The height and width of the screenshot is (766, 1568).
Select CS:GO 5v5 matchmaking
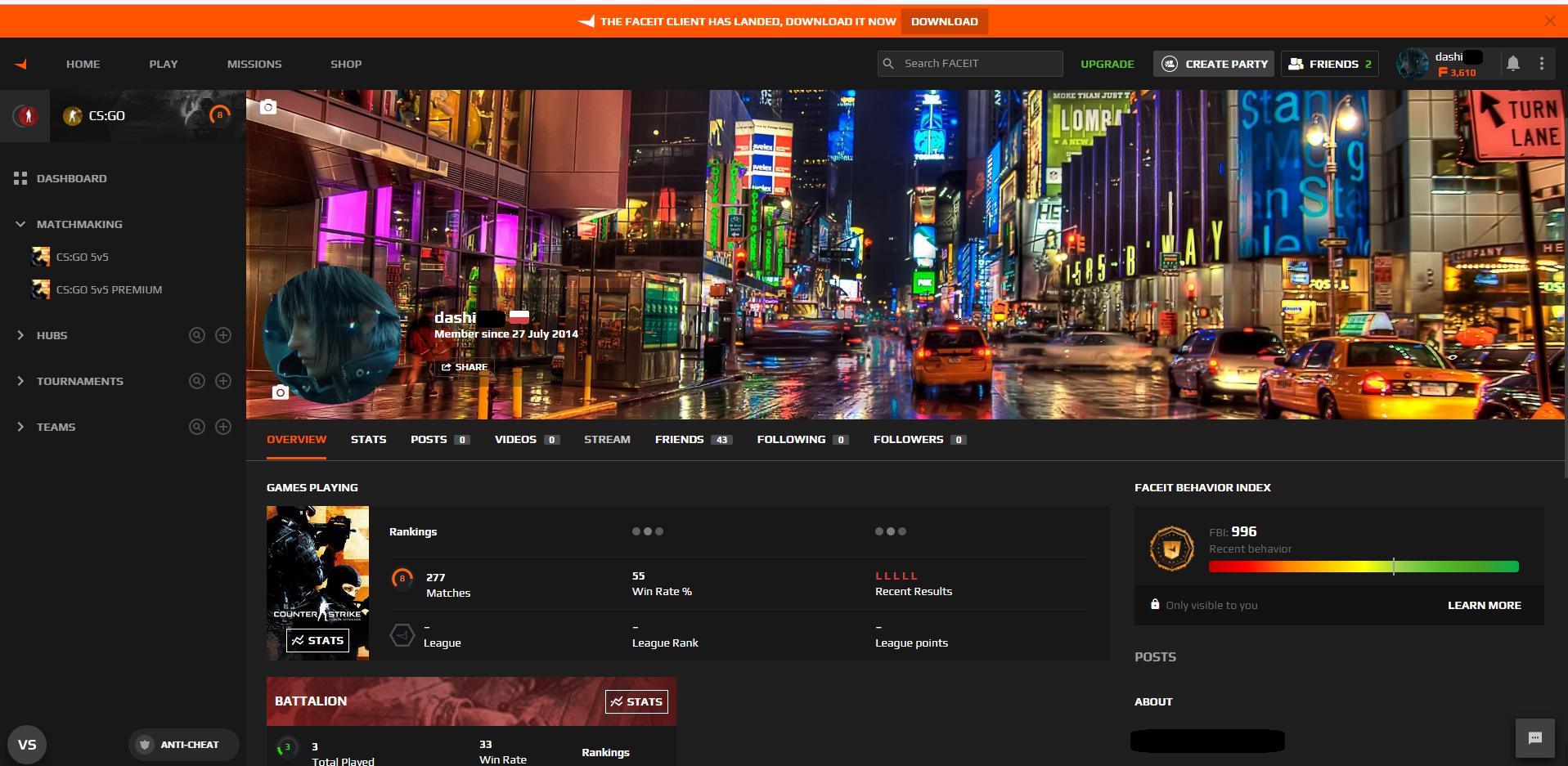tap(83, 257)
